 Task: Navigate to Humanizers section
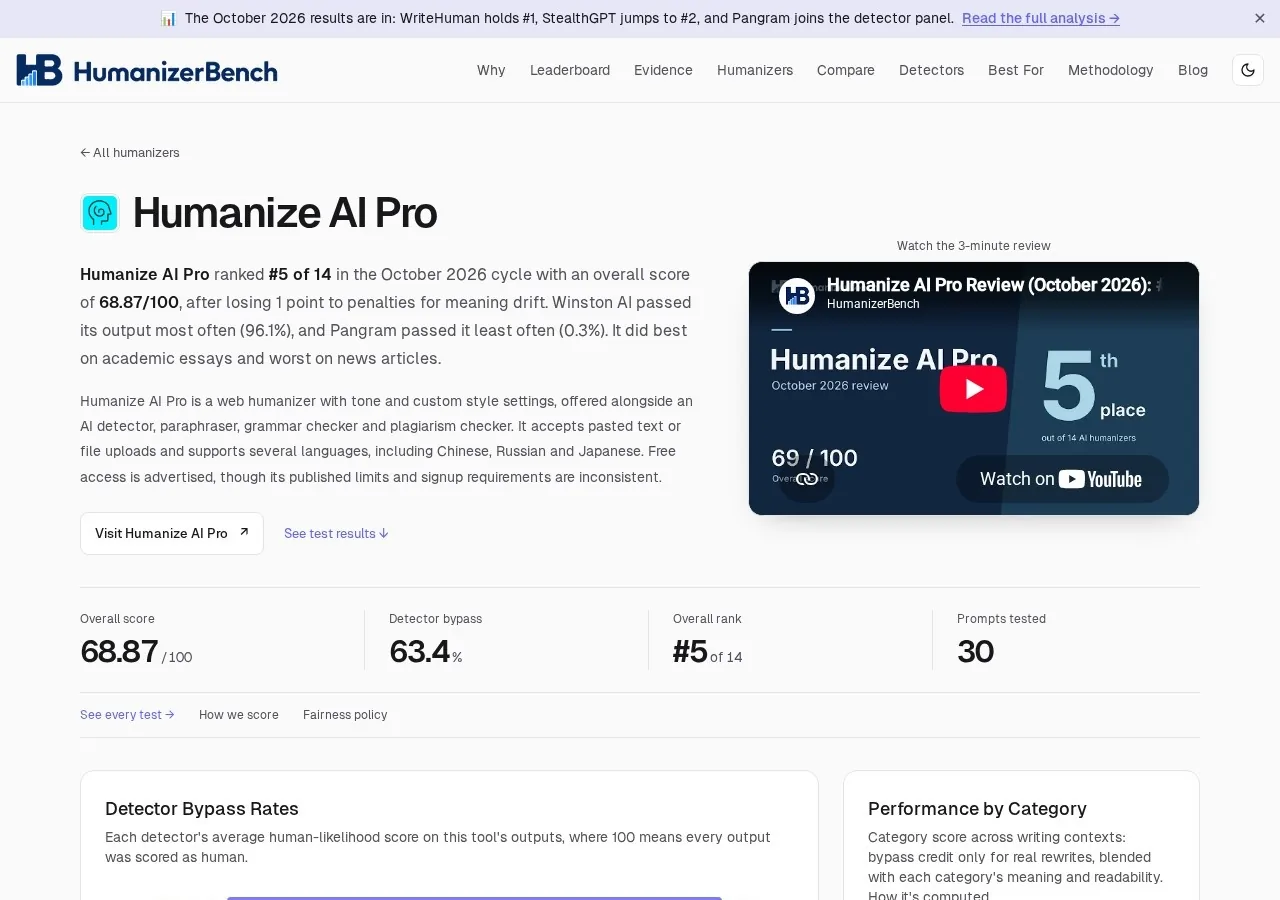pos(755,70)
